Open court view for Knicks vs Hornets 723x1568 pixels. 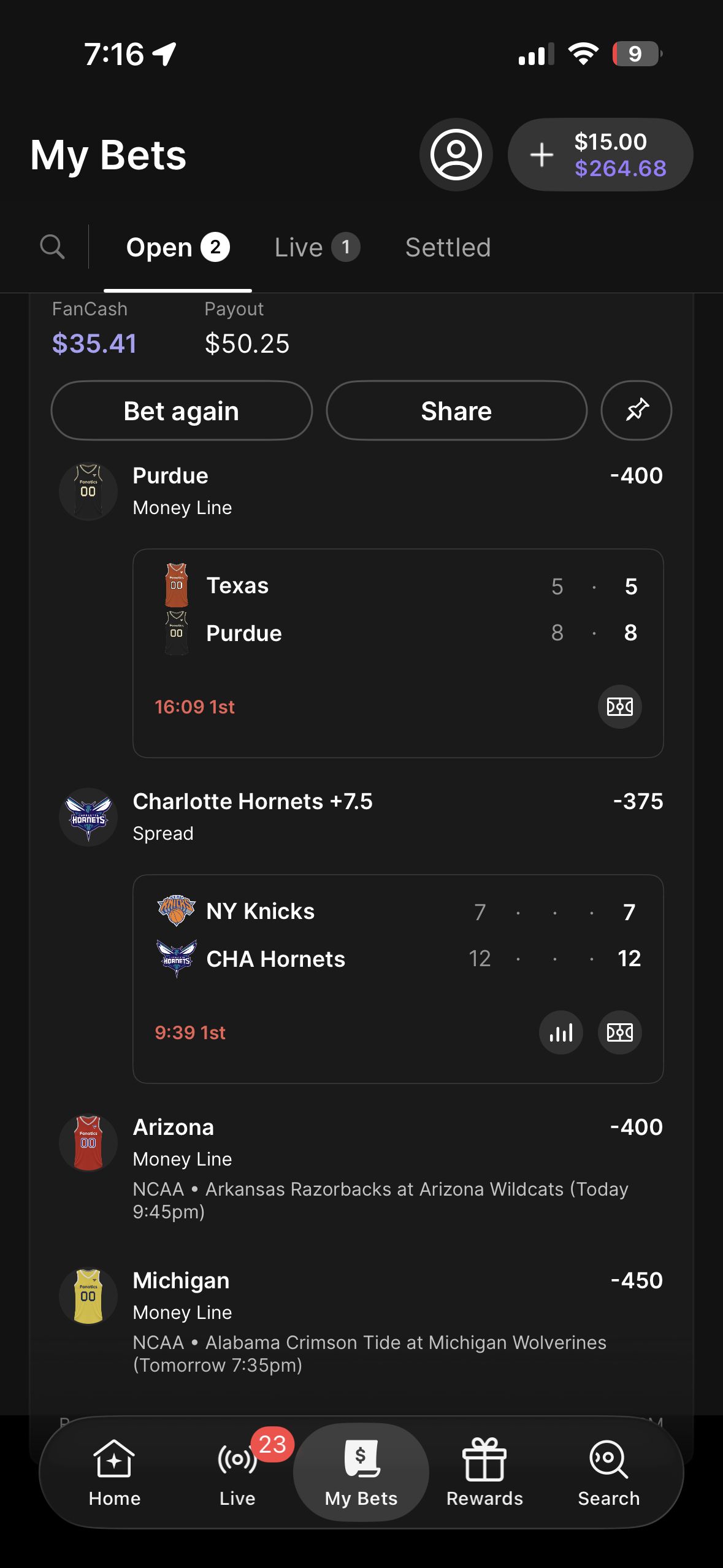[619, 1032]
